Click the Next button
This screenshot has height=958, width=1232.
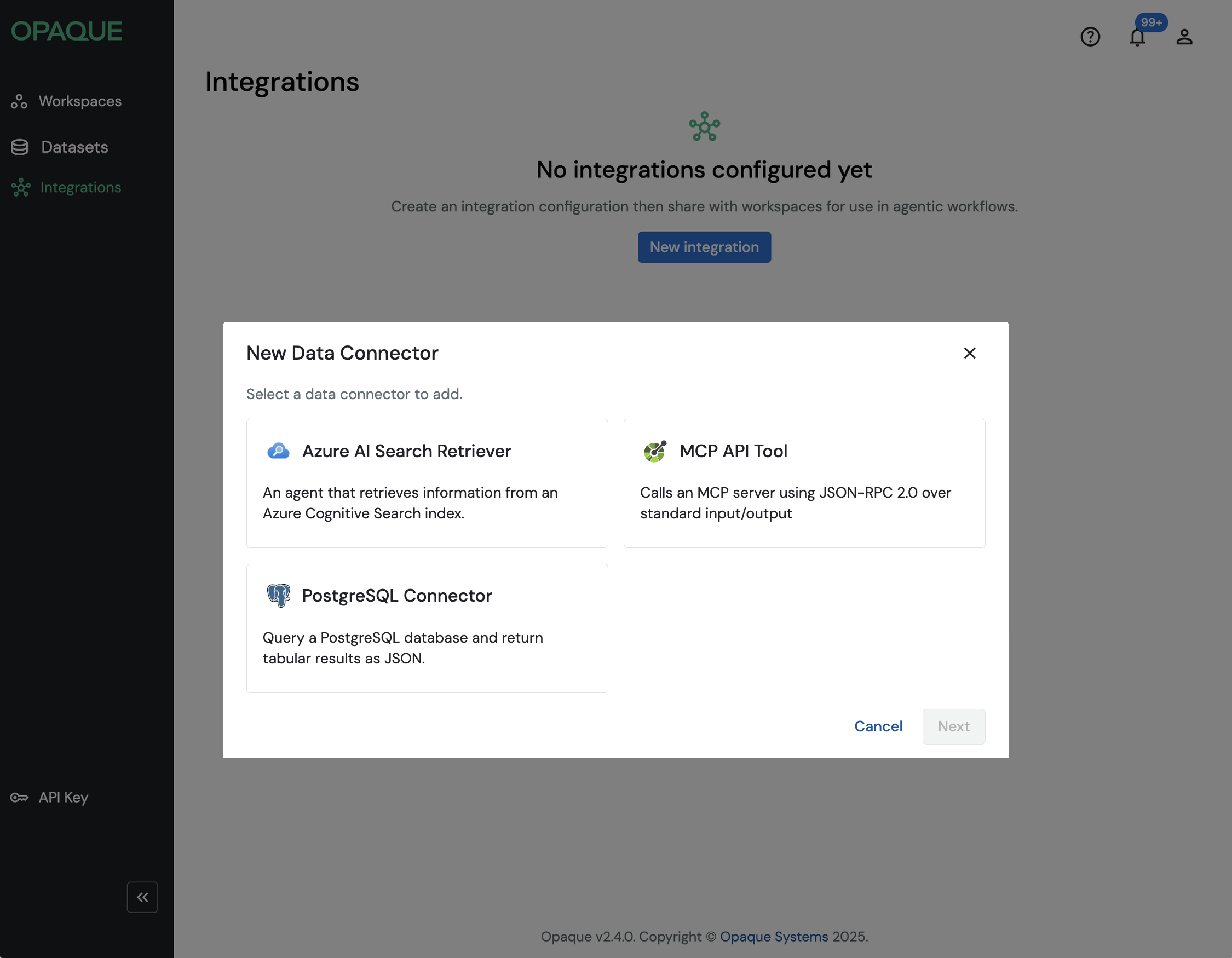[x=953, y=726]
